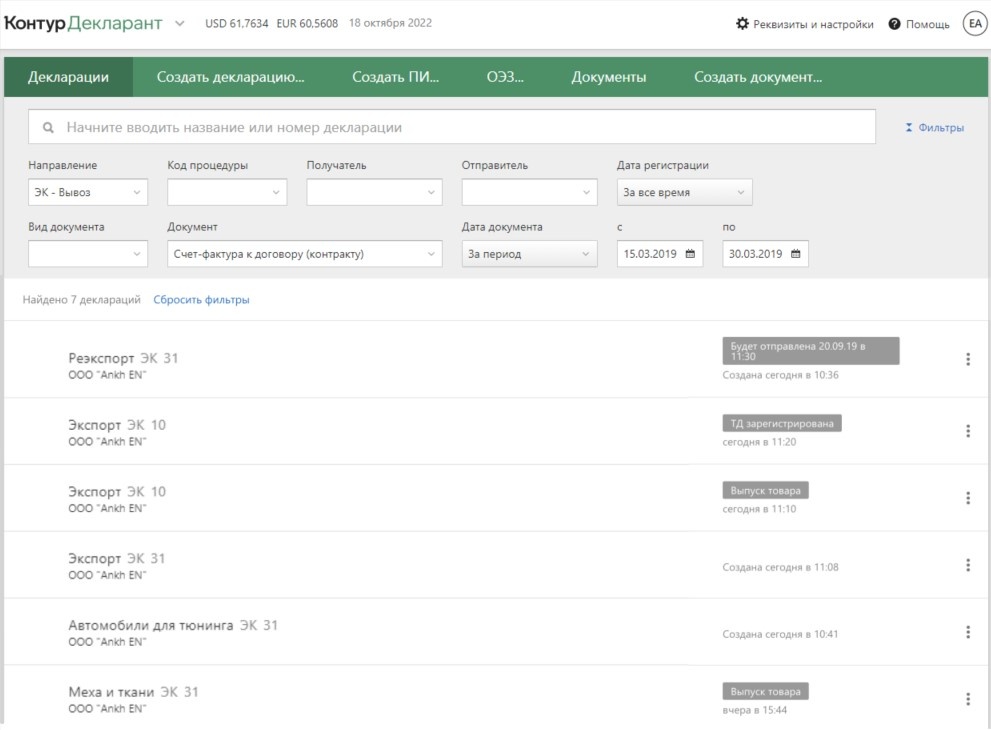The width and height of the screenshot is (991, 730).
Task: Open Экспорт ЭК 10 declaration released at 11:10
Action: pyautogui.click(x=117, y=492)
